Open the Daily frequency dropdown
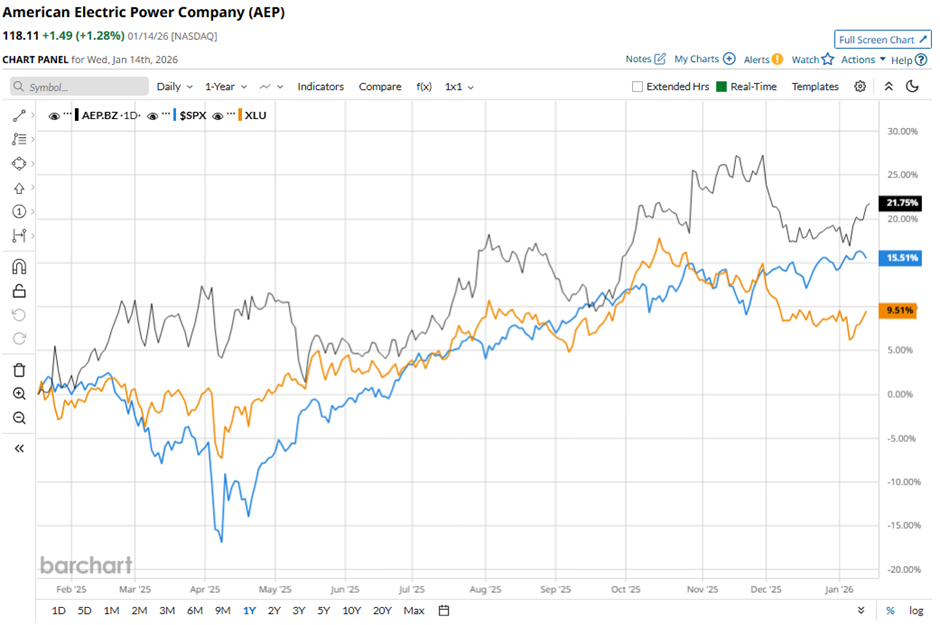940x625 pixels. tap(174, 87)
